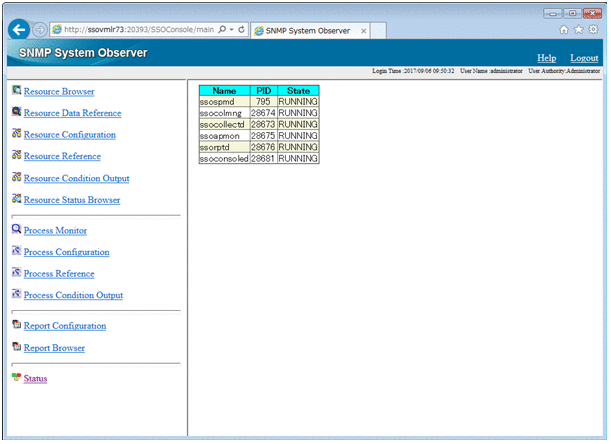The width and height of the screenshot is (611, 444).
Task: Click the Logout link
Action: 584,58
